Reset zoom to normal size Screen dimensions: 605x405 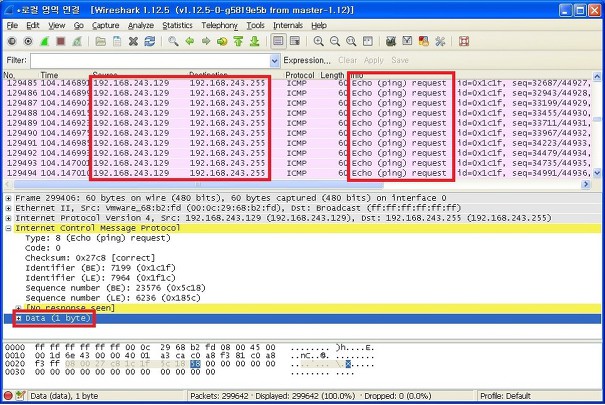351,41
